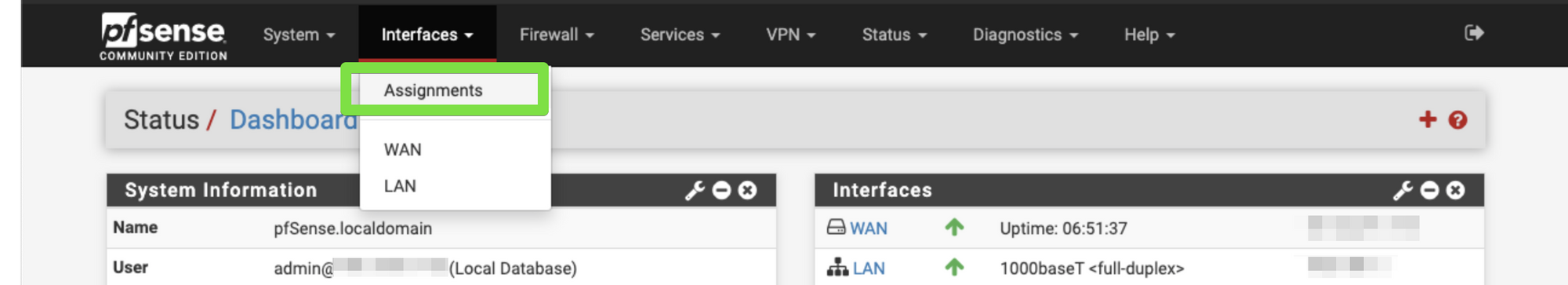Close the Interfaces widget
Viewport: 1568px width, 285px height.
point(1456,190)
